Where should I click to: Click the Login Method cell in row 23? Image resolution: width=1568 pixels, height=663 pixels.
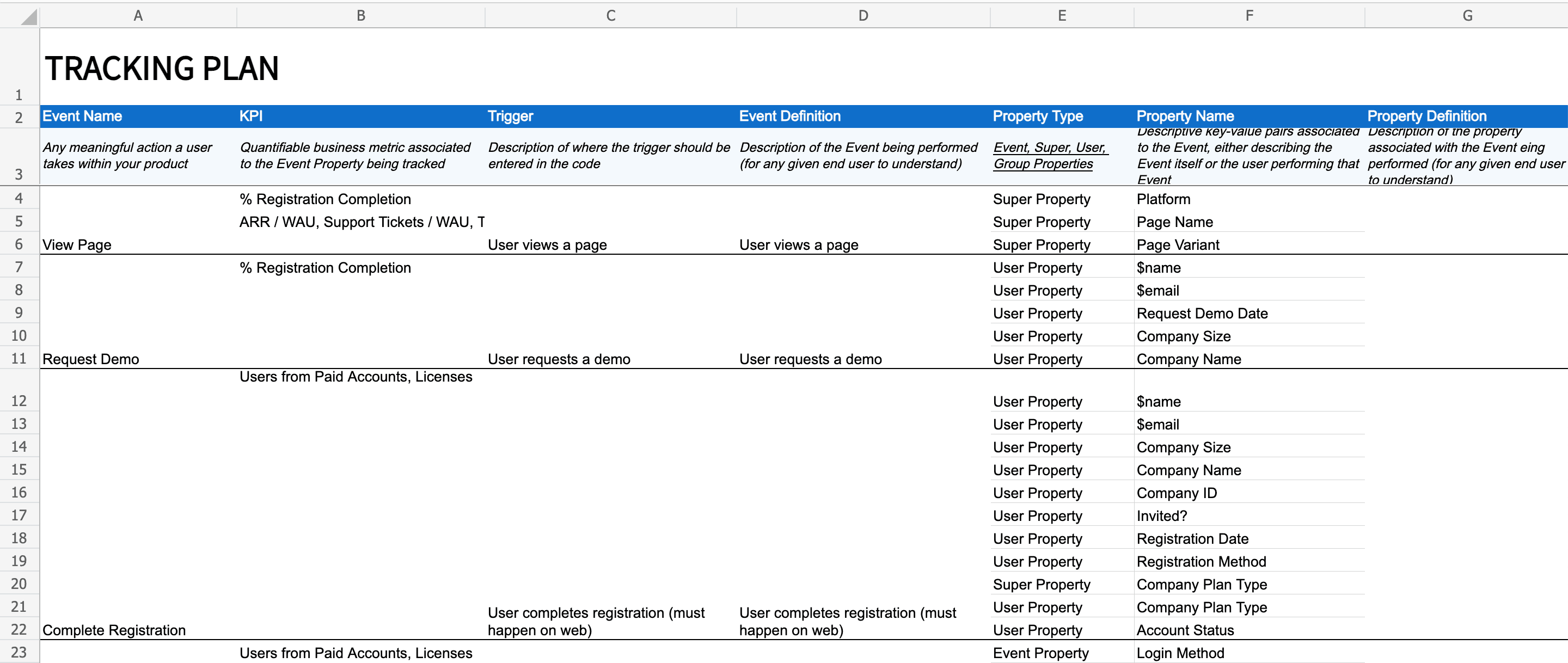1180,652
